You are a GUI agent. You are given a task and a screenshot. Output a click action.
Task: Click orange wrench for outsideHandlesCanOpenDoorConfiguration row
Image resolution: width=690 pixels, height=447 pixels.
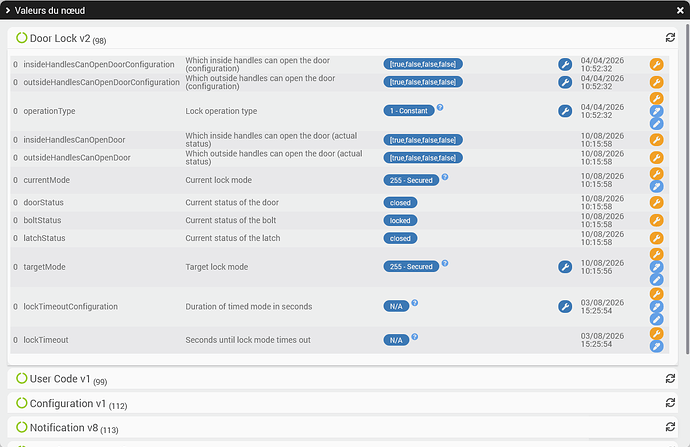(x=657, y=82)
